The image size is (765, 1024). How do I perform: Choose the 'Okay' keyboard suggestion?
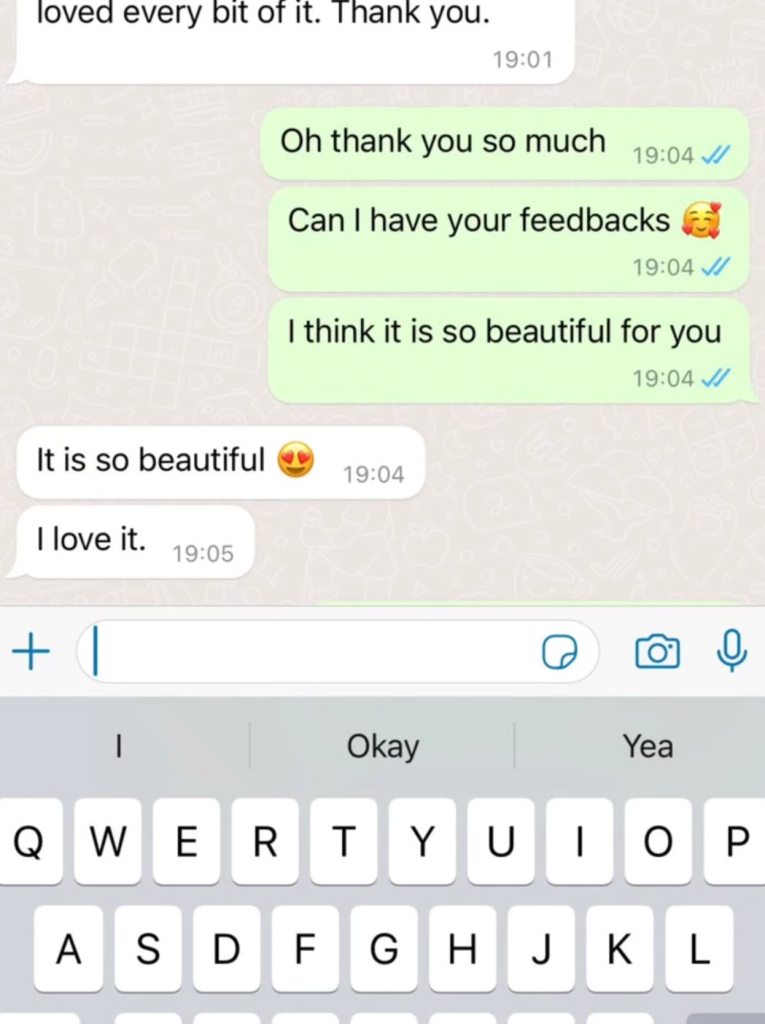pyautogui.click(x=383, y=746)
